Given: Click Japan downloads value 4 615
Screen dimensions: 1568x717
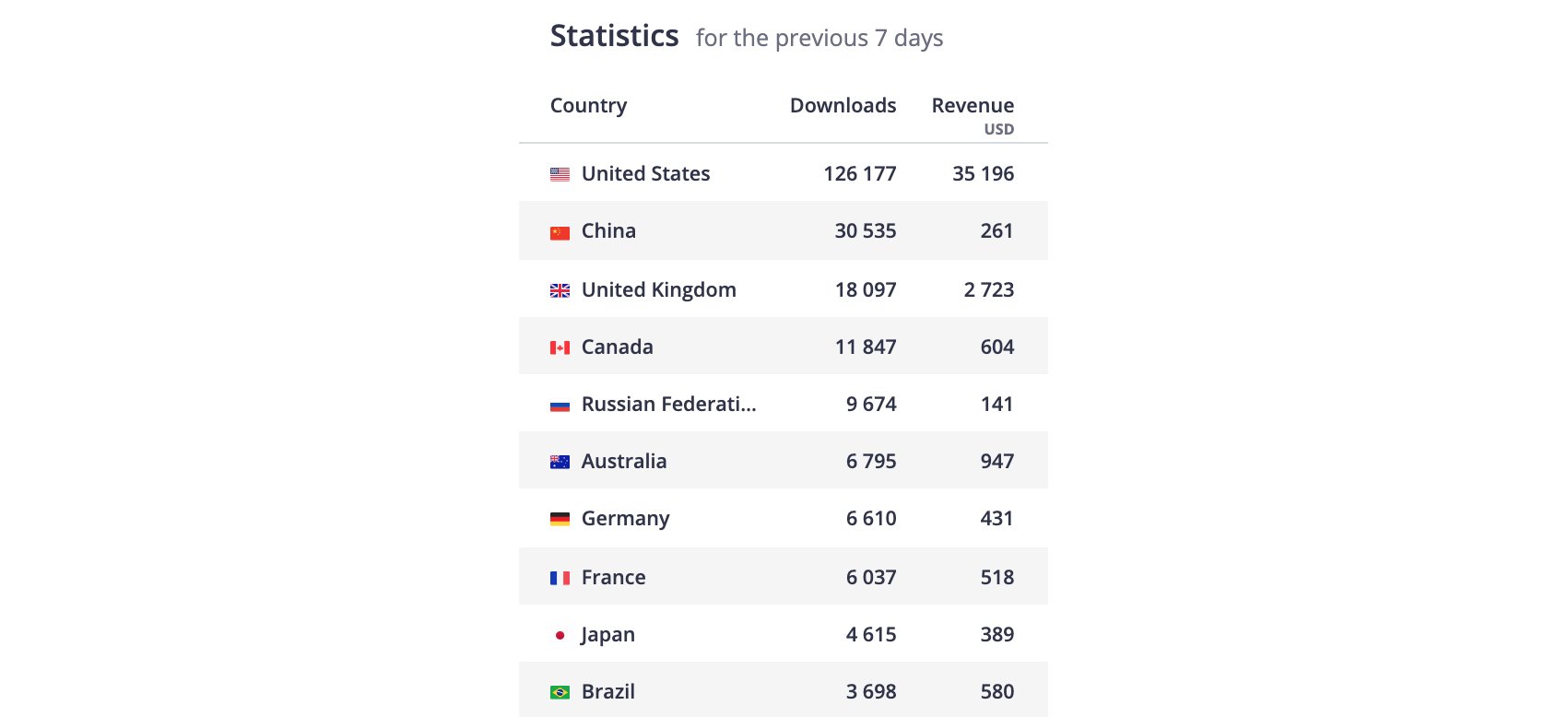Looking at the screenshot, I should click(x=871, y=634).
